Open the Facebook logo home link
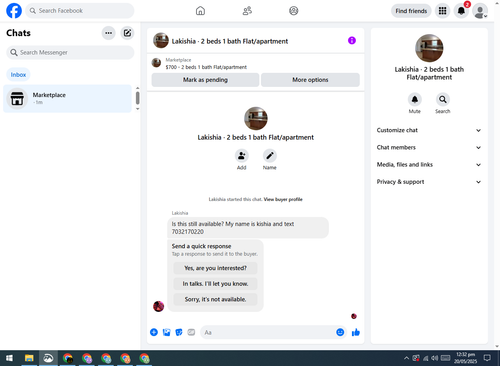Image resolution: width=500 pixels, height=366 pixels. pyautogui.click(x=14, y=11)
